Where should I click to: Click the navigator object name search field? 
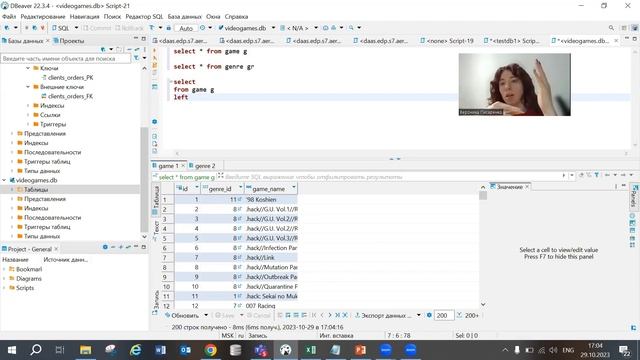tap(66, 58)
